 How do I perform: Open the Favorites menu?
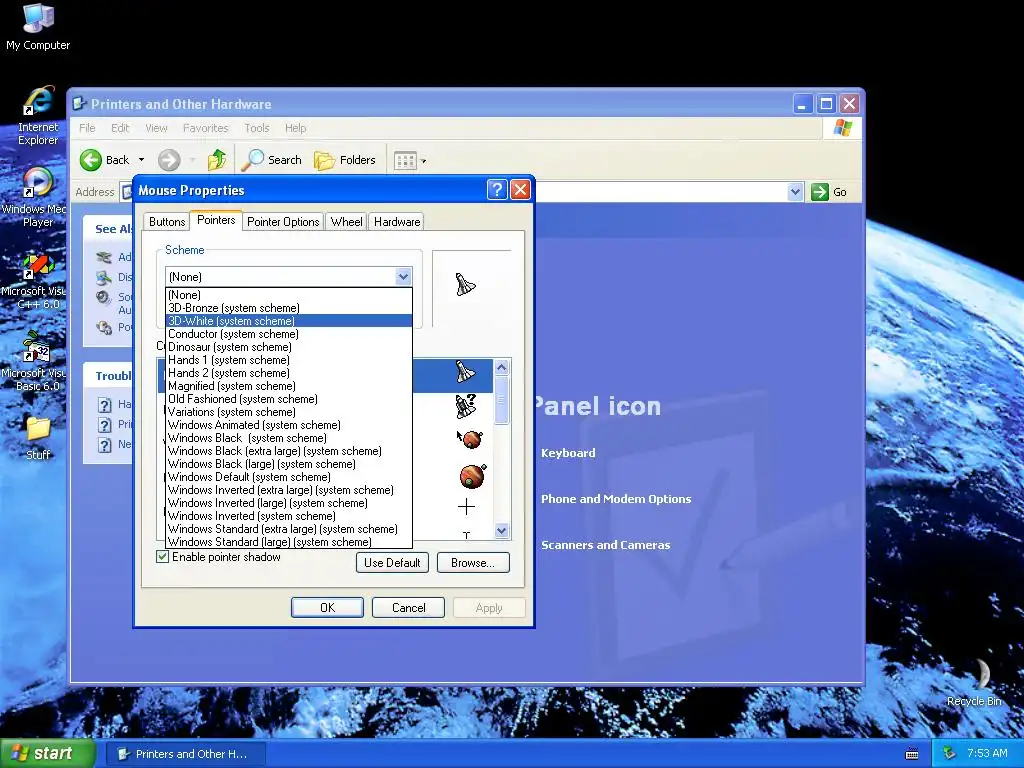(x=205, y=128)
